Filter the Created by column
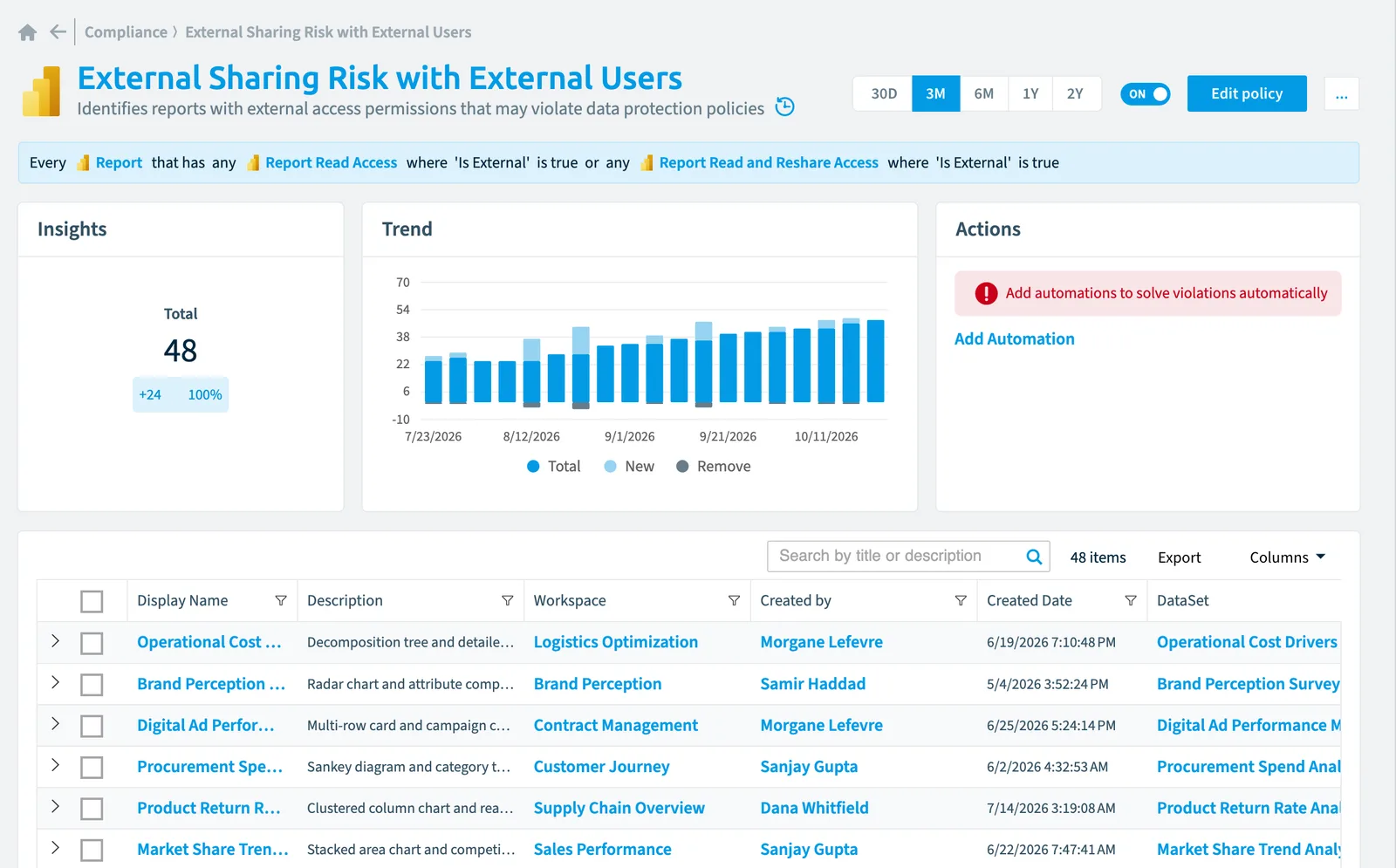This screenshot has width=1396, height=868. (x=961, y=600)
